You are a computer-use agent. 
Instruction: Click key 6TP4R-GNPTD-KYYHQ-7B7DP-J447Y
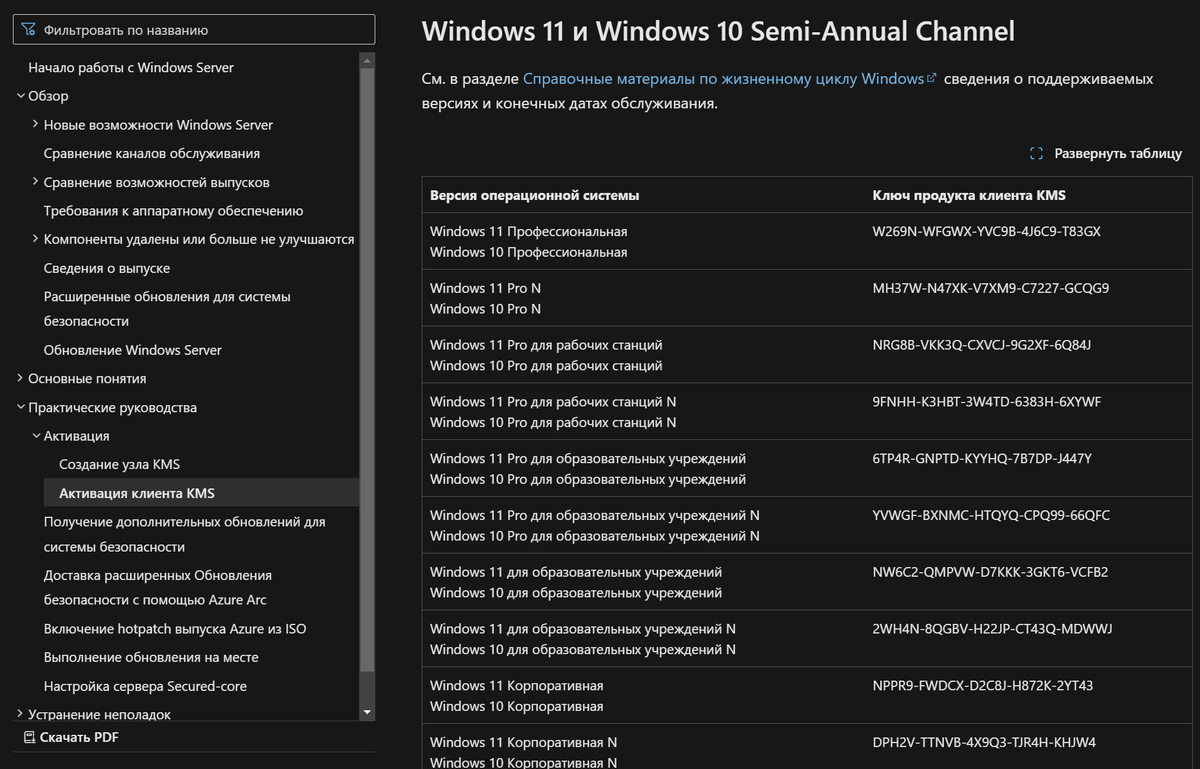point(982,458)
